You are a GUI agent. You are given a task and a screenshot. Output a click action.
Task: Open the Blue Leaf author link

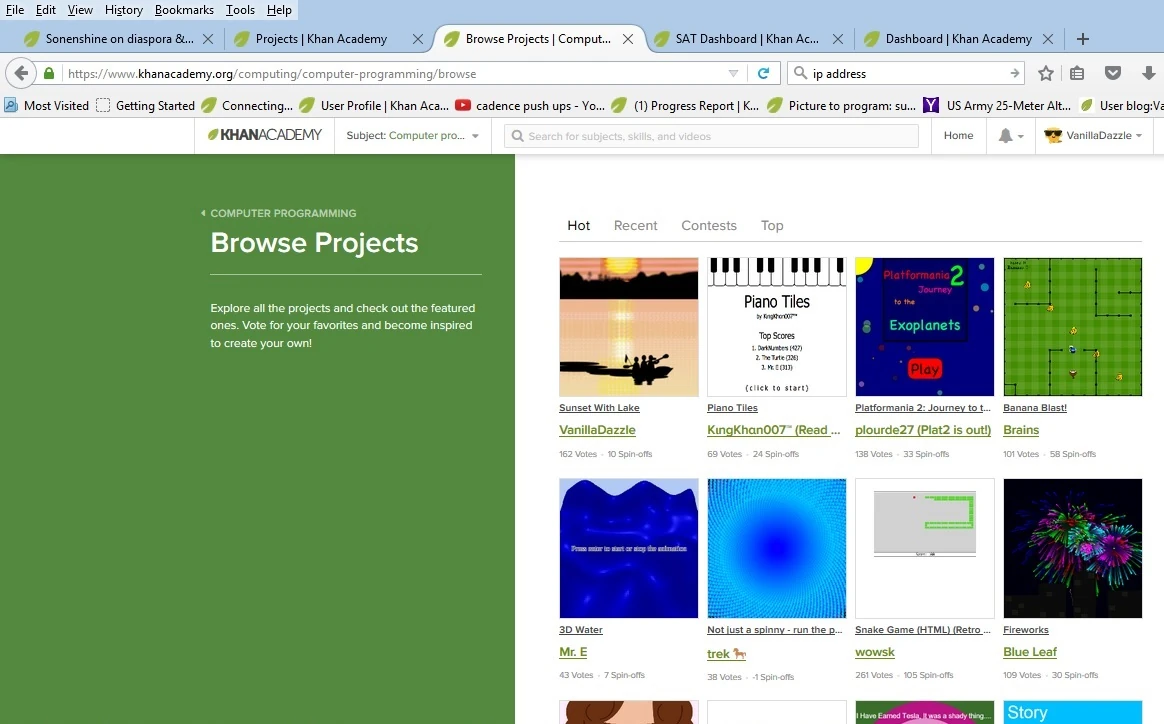pos(1030,652)
